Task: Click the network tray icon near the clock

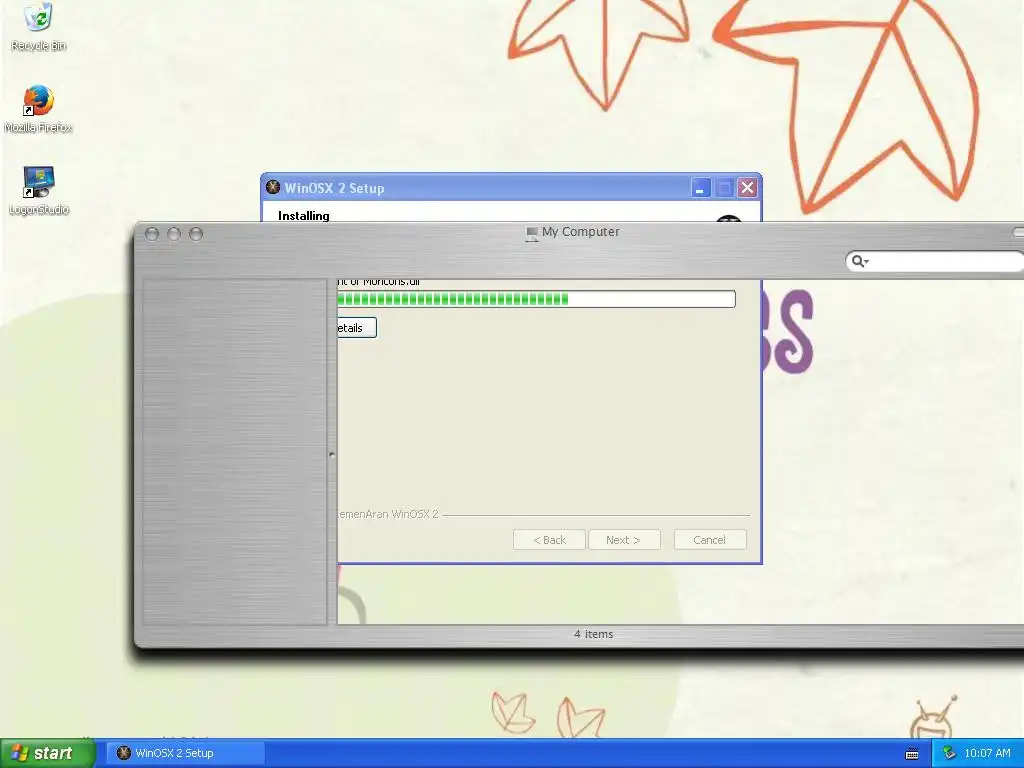Action: tap(950, 753)
